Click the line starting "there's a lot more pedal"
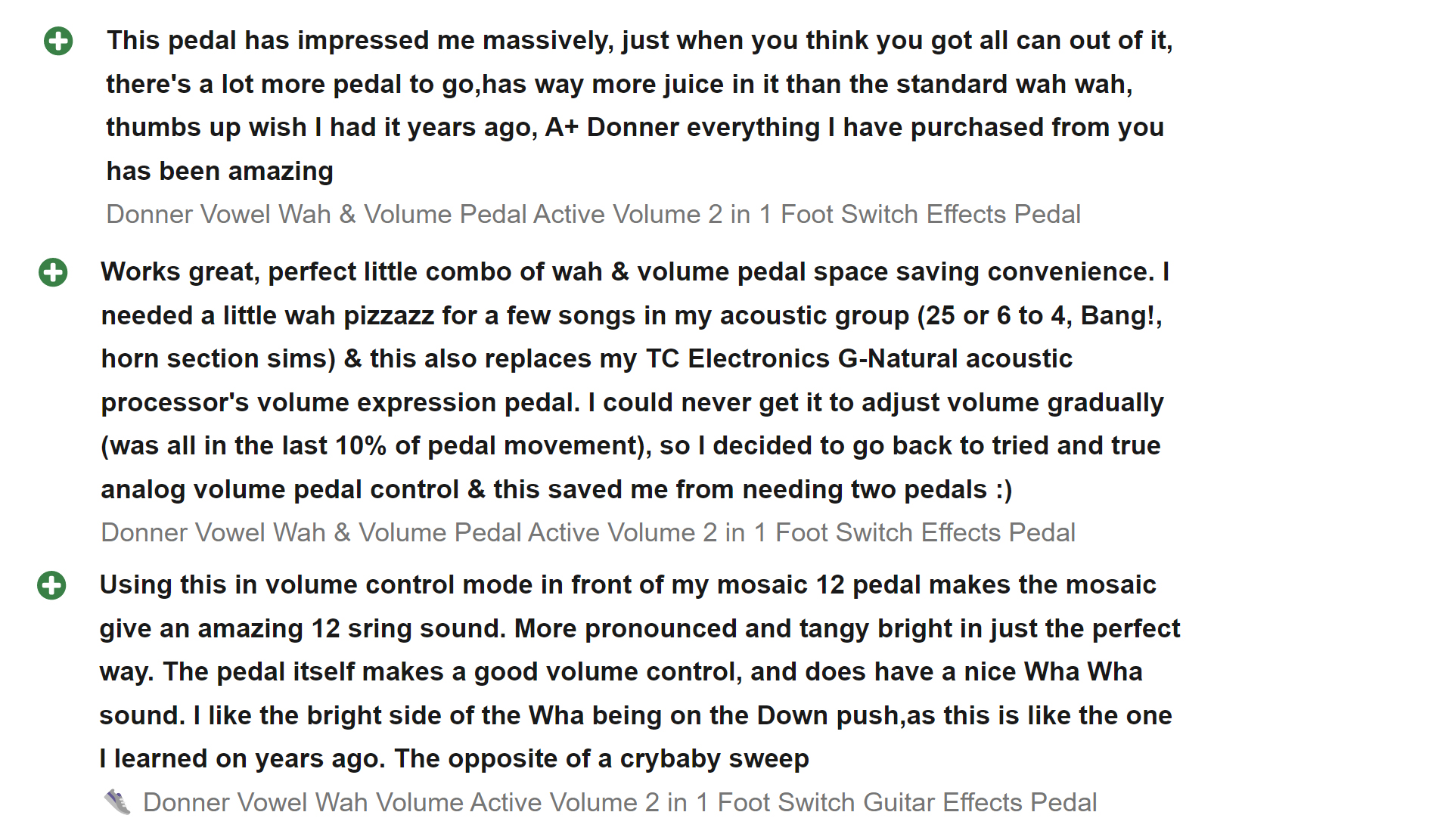Viewport: 1450px width, 840px height. point(619,85)
